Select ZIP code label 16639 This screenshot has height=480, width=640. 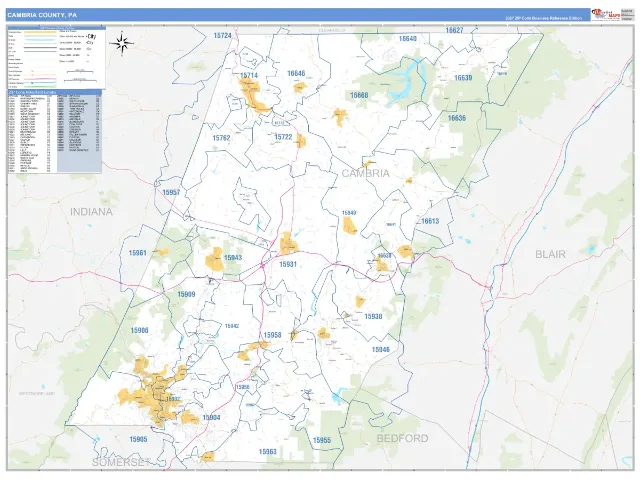(x=463, y=78)
